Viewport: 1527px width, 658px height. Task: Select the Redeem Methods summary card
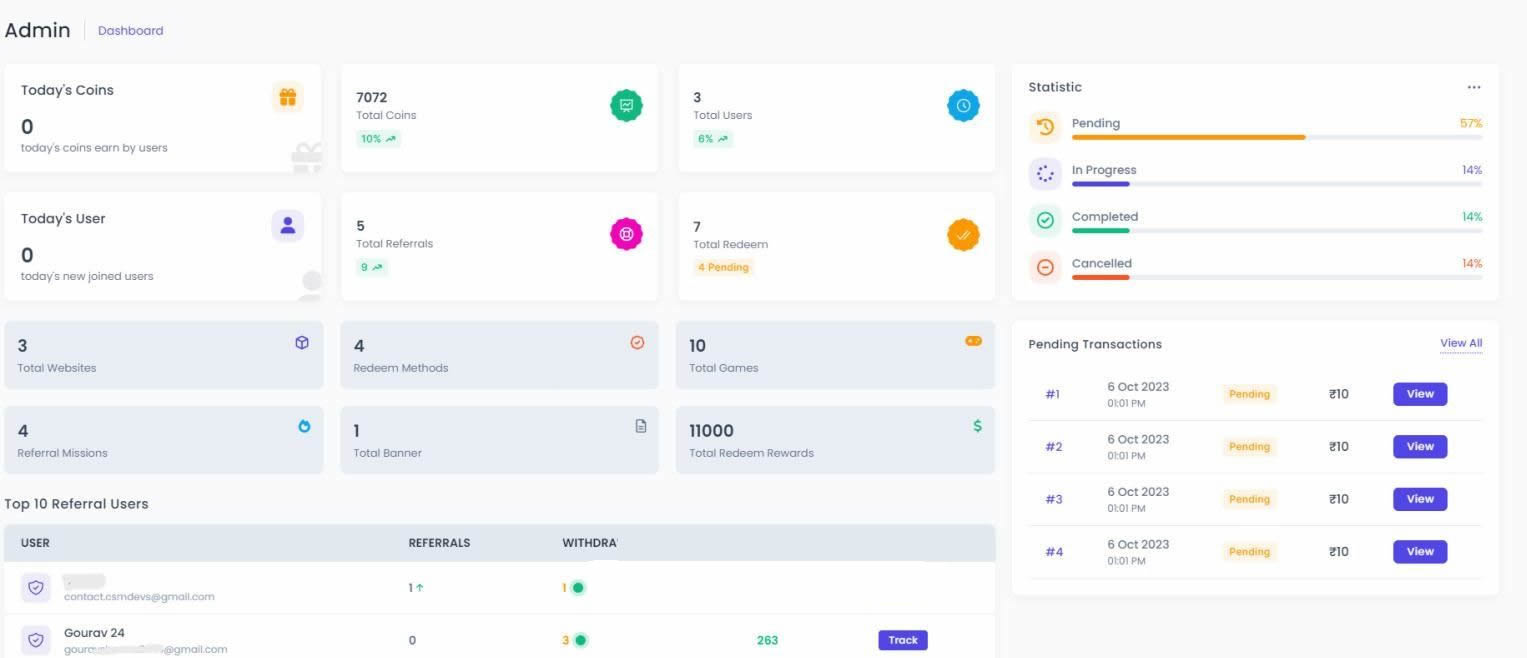pos(499,355)
